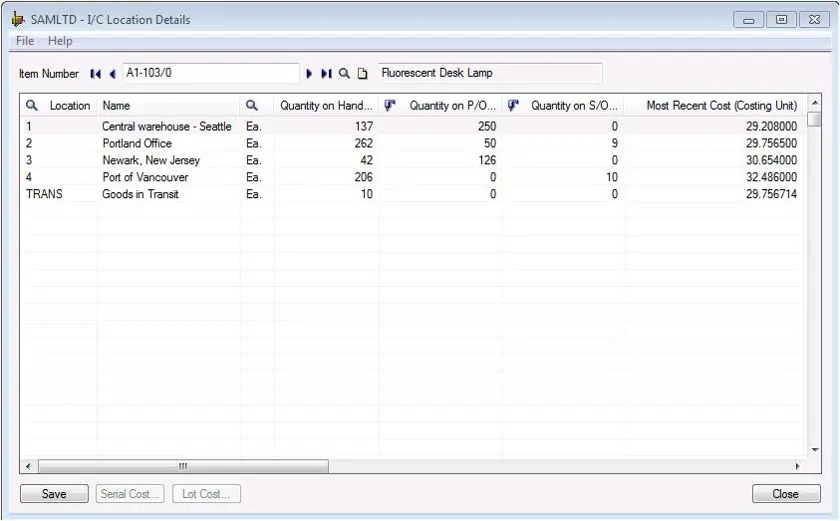
Task: Click the finder icon in units column header
Action: 252,105
